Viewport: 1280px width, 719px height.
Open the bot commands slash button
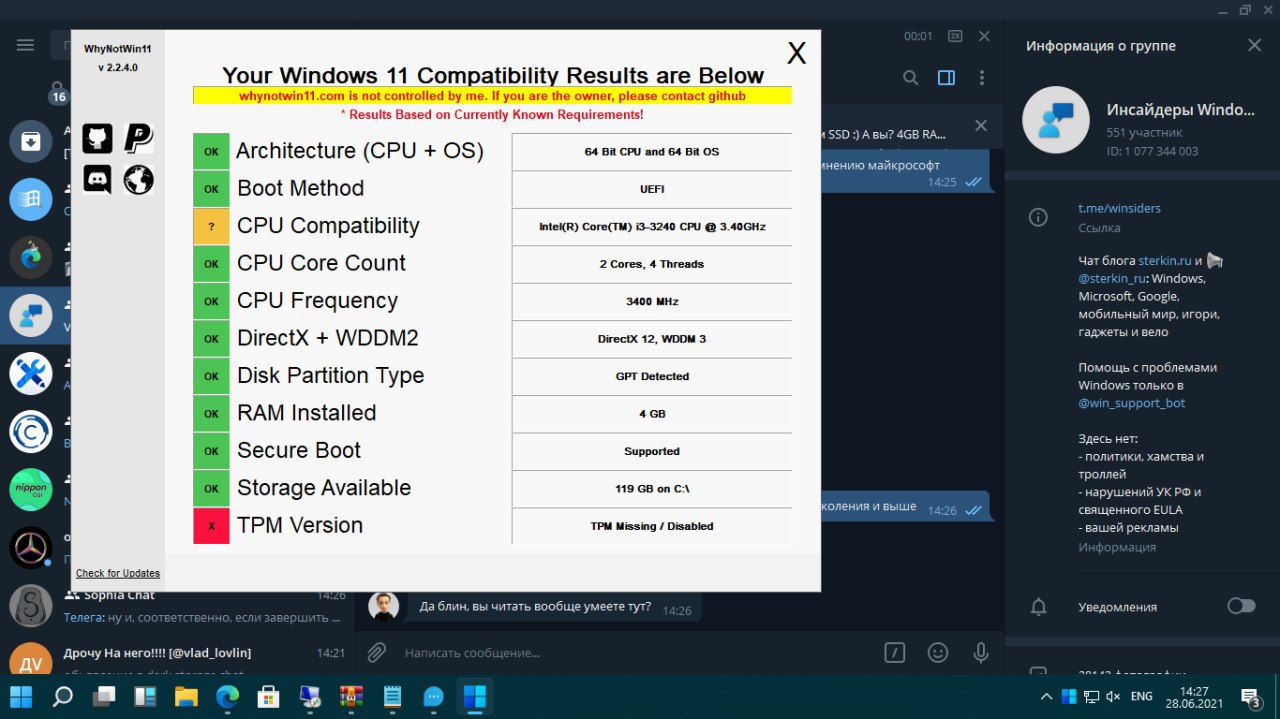[894, 652]
